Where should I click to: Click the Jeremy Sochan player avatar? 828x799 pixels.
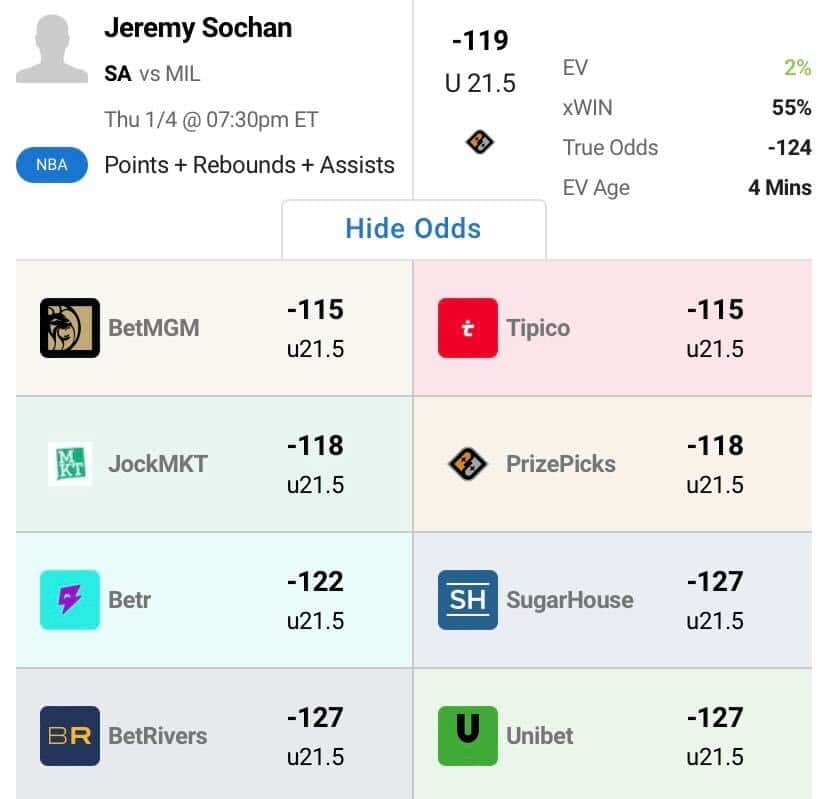(52, 49)
